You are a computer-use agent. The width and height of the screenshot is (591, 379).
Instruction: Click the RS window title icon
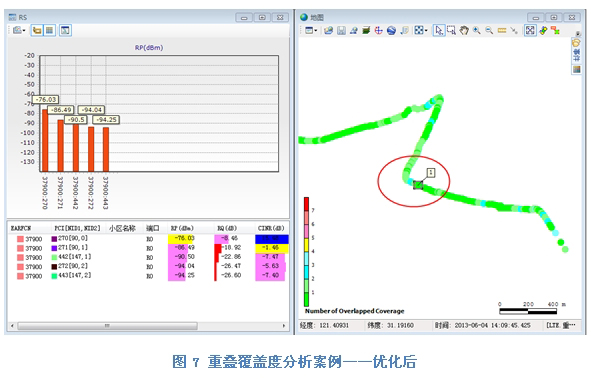(x=13, y=17)
